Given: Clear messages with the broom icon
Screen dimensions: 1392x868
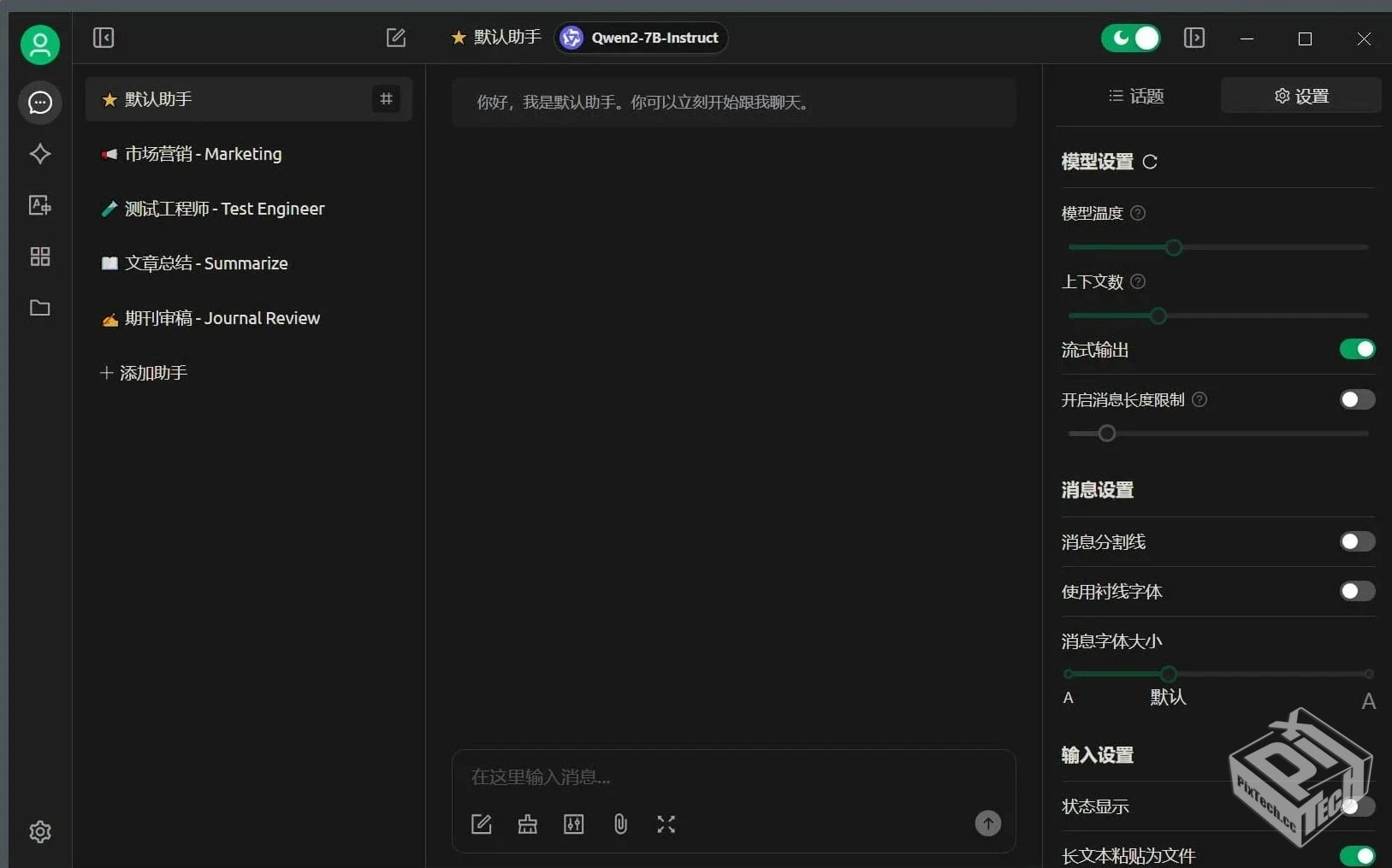Looking at the screenshot, I should coord(527,824).
